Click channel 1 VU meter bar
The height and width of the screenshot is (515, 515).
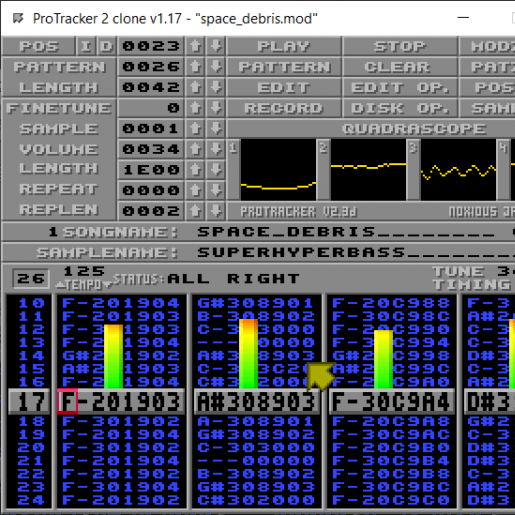(113, 357)
